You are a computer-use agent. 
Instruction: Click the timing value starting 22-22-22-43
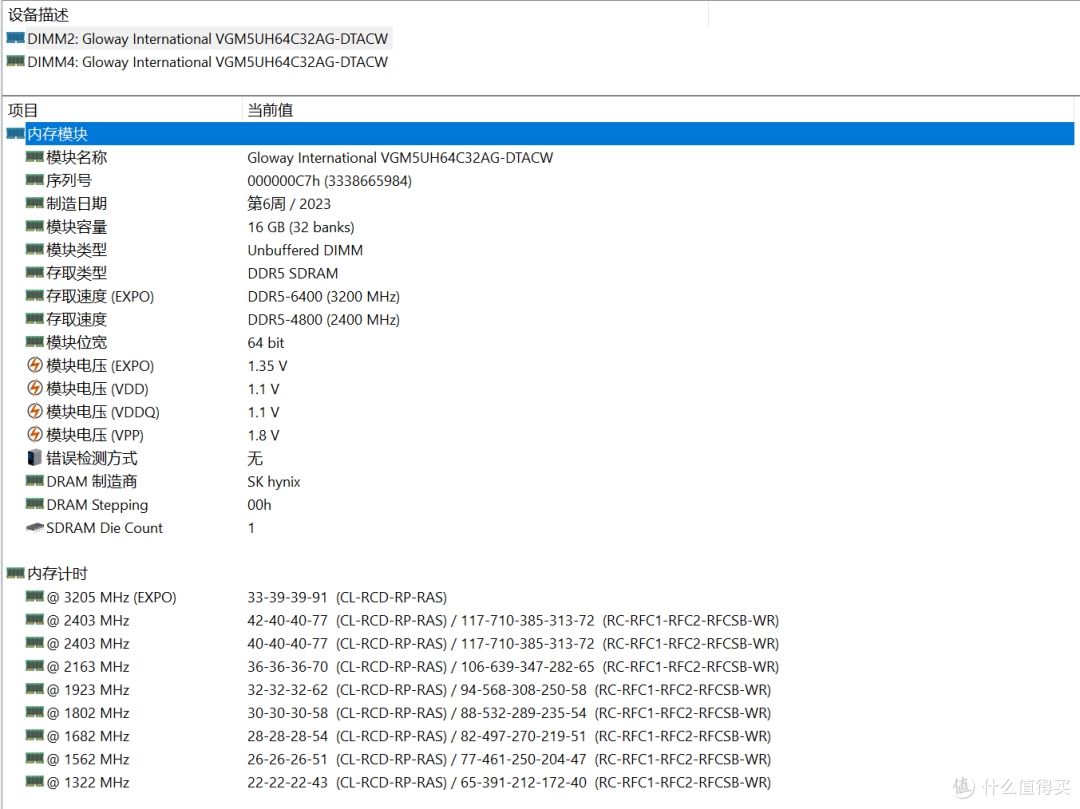coord(509,782)
